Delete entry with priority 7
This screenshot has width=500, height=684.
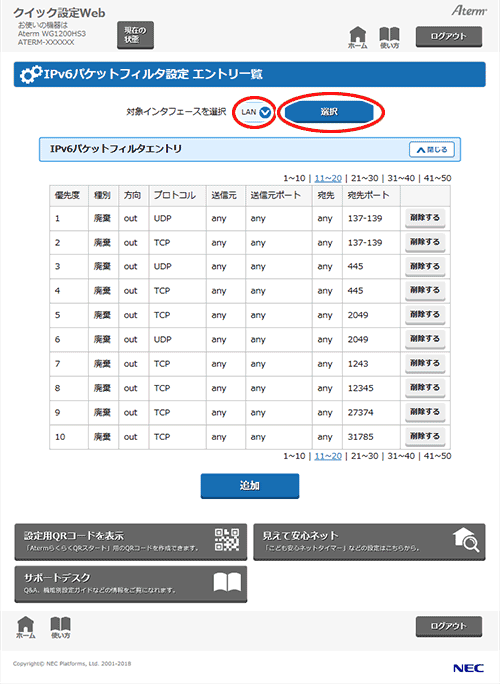click(425, 363)
